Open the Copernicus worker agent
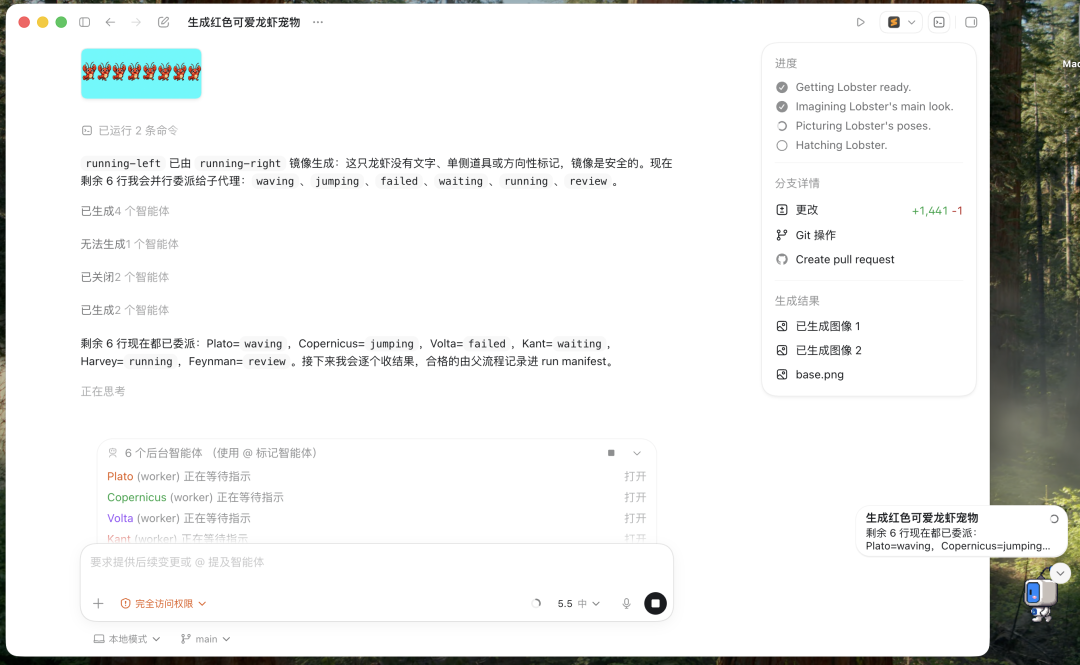 (x=635, y=497)
